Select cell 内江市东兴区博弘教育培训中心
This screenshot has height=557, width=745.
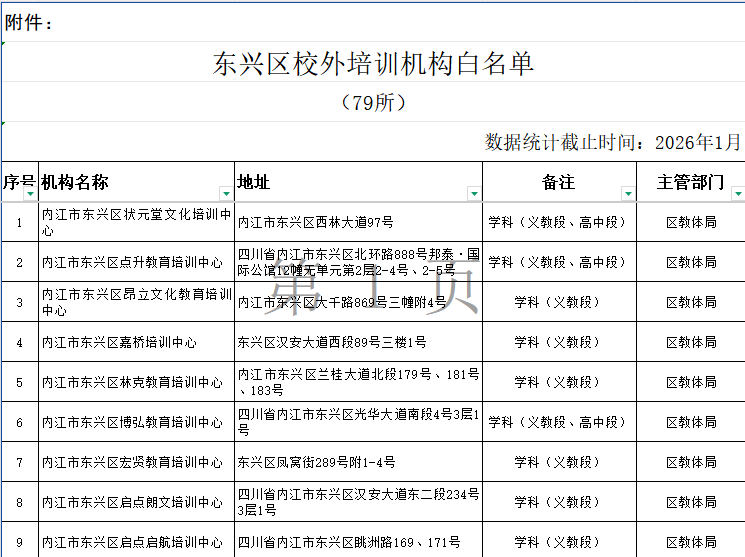(136, 422)
